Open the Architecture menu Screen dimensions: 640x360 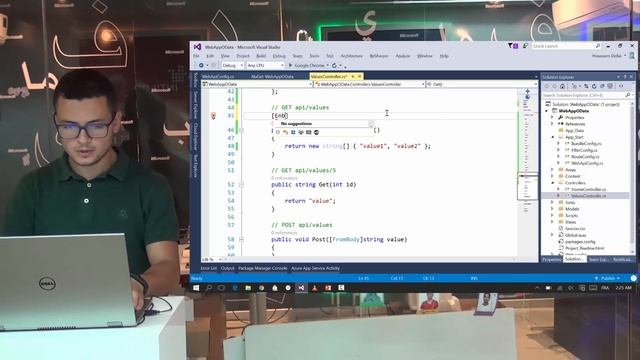[351, 56]
